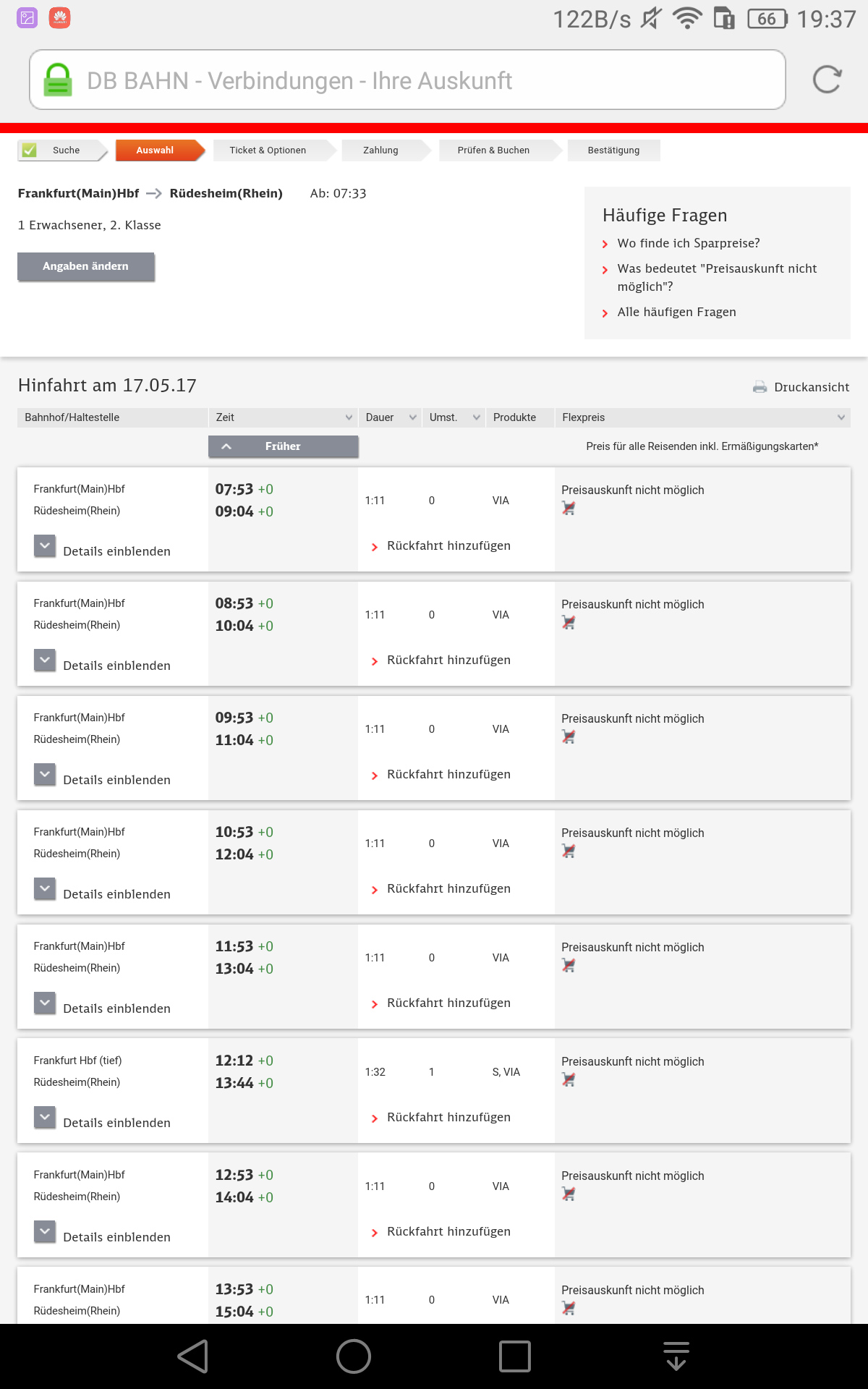Tap the green padlock security icon

click(x=58, y=80)
